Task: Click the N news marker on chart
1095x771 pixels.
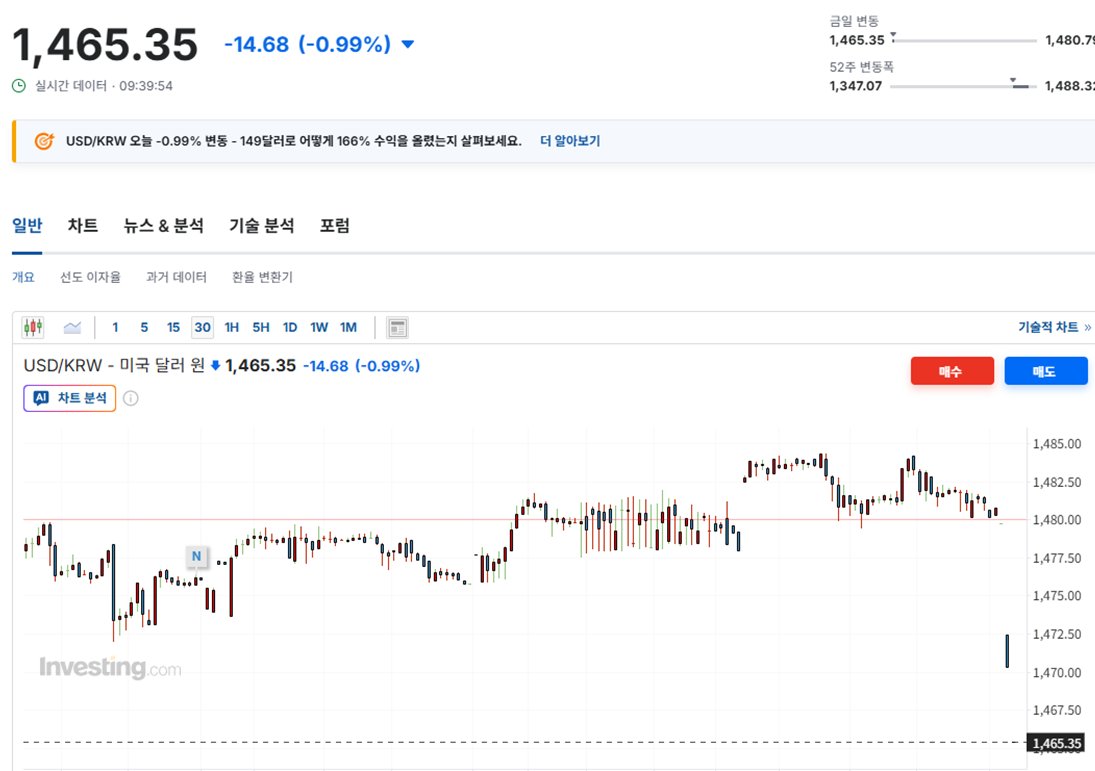Action: [196, 556]
